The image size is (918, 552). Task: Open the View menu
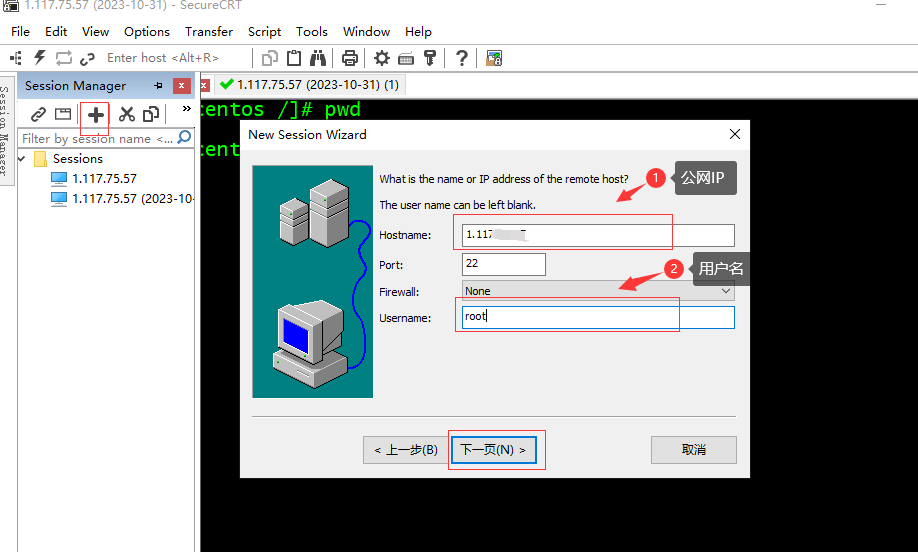point(95,32)
